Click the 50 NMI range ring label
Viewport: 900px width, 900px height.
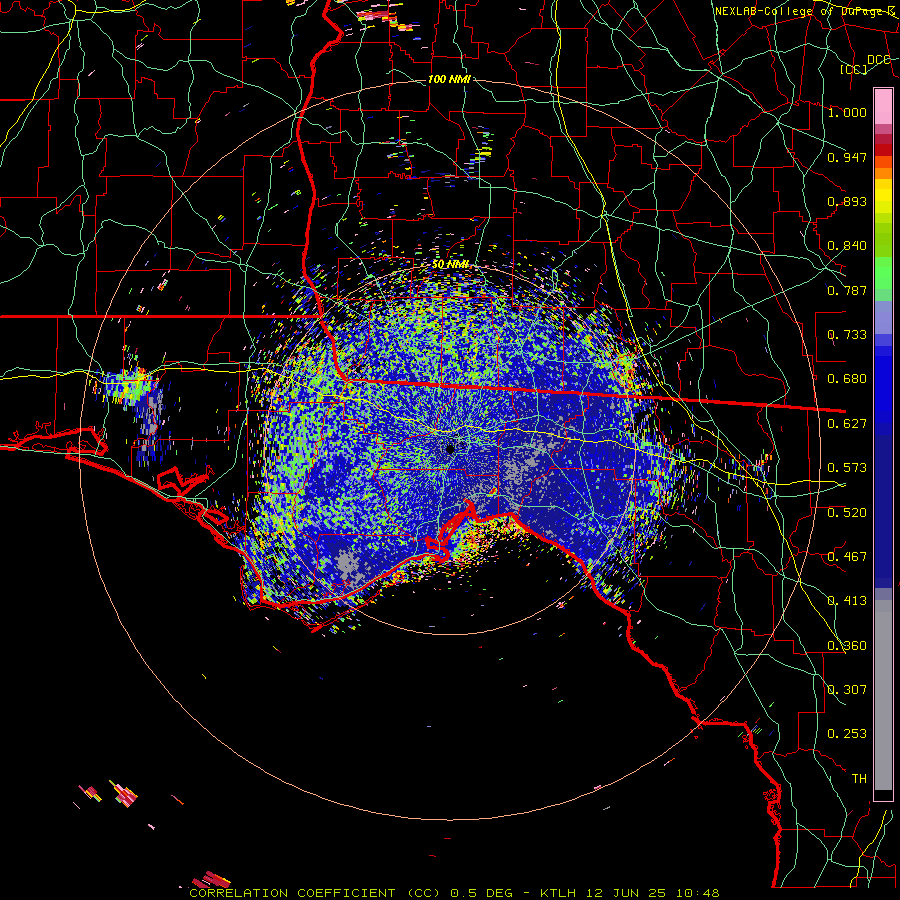(x=450, y=264)
